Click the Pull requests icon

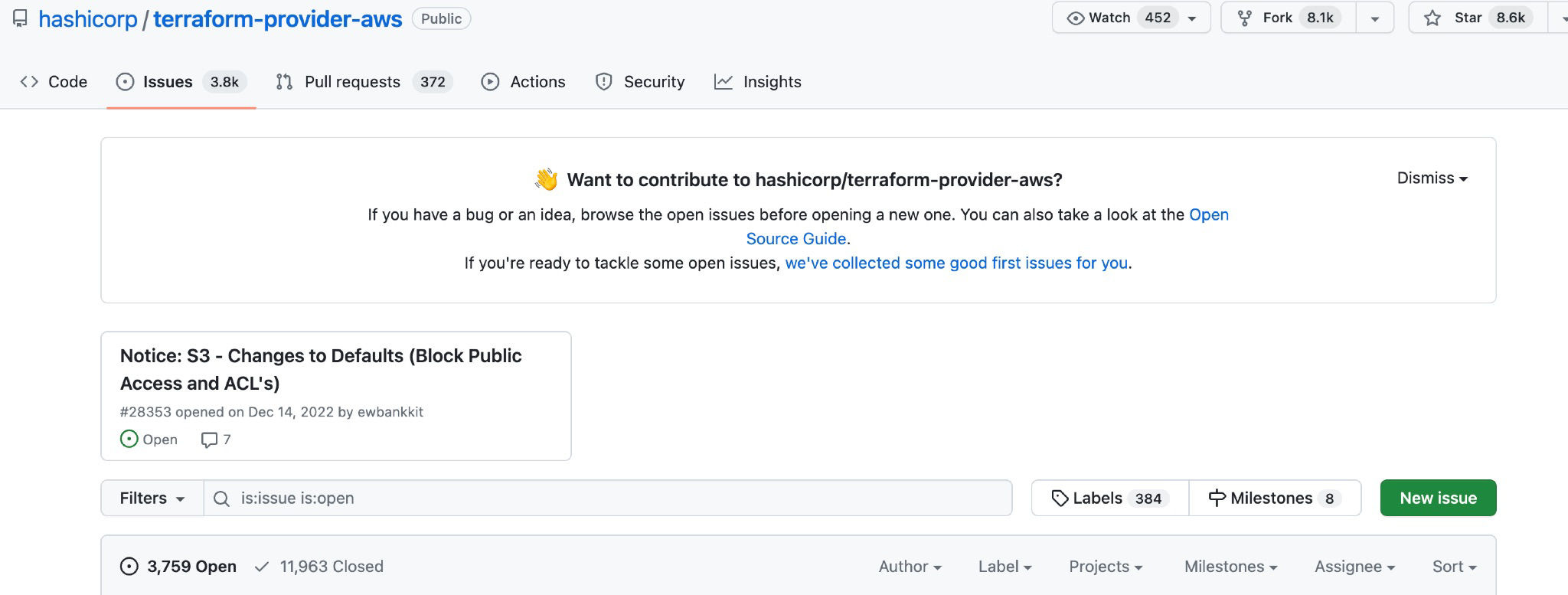point(284,82)
